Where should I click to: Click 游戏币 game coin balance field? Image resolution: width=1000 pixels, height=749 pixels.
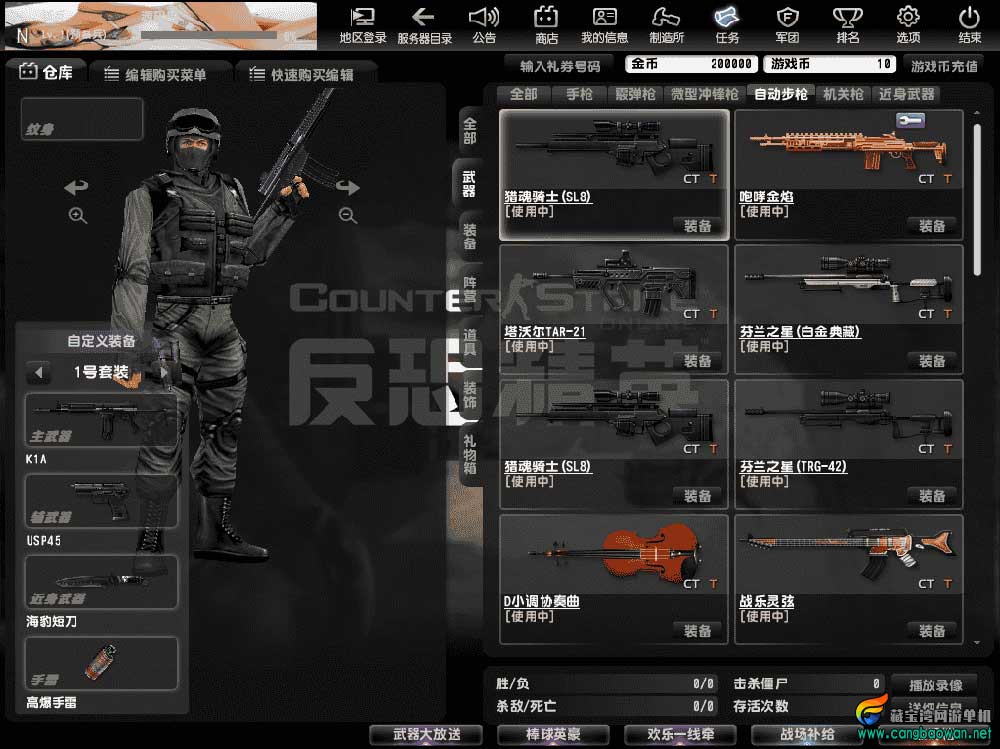830,64
